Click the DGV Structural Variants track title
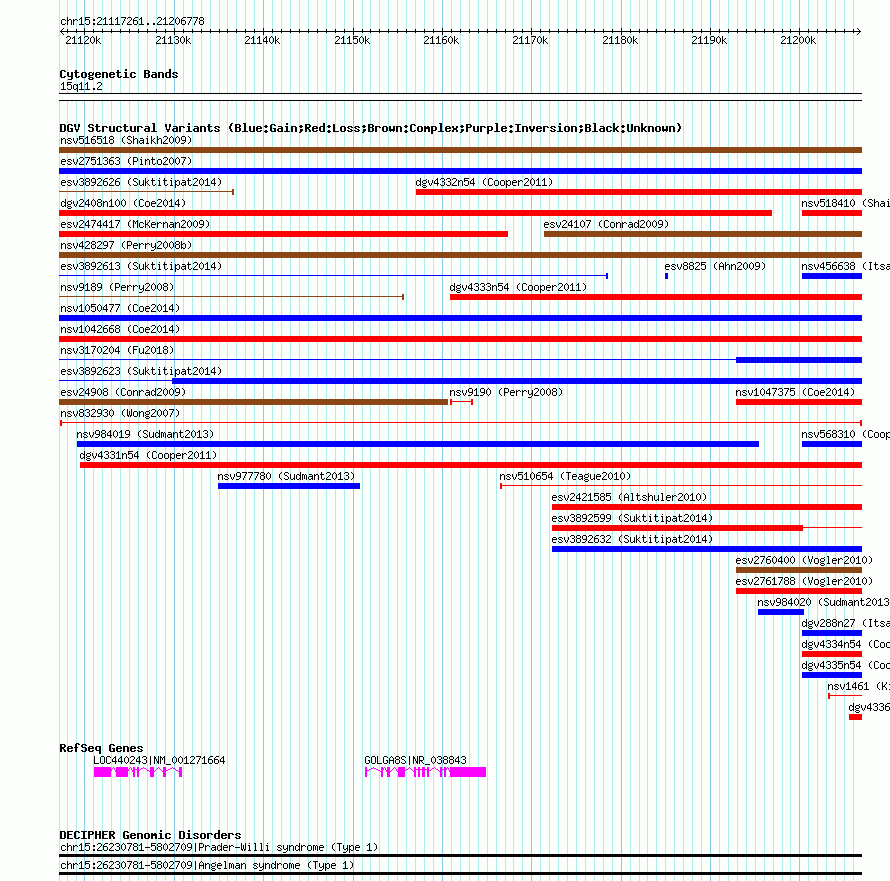The width and height of the screenshot is (890, 881). [371, 128]
